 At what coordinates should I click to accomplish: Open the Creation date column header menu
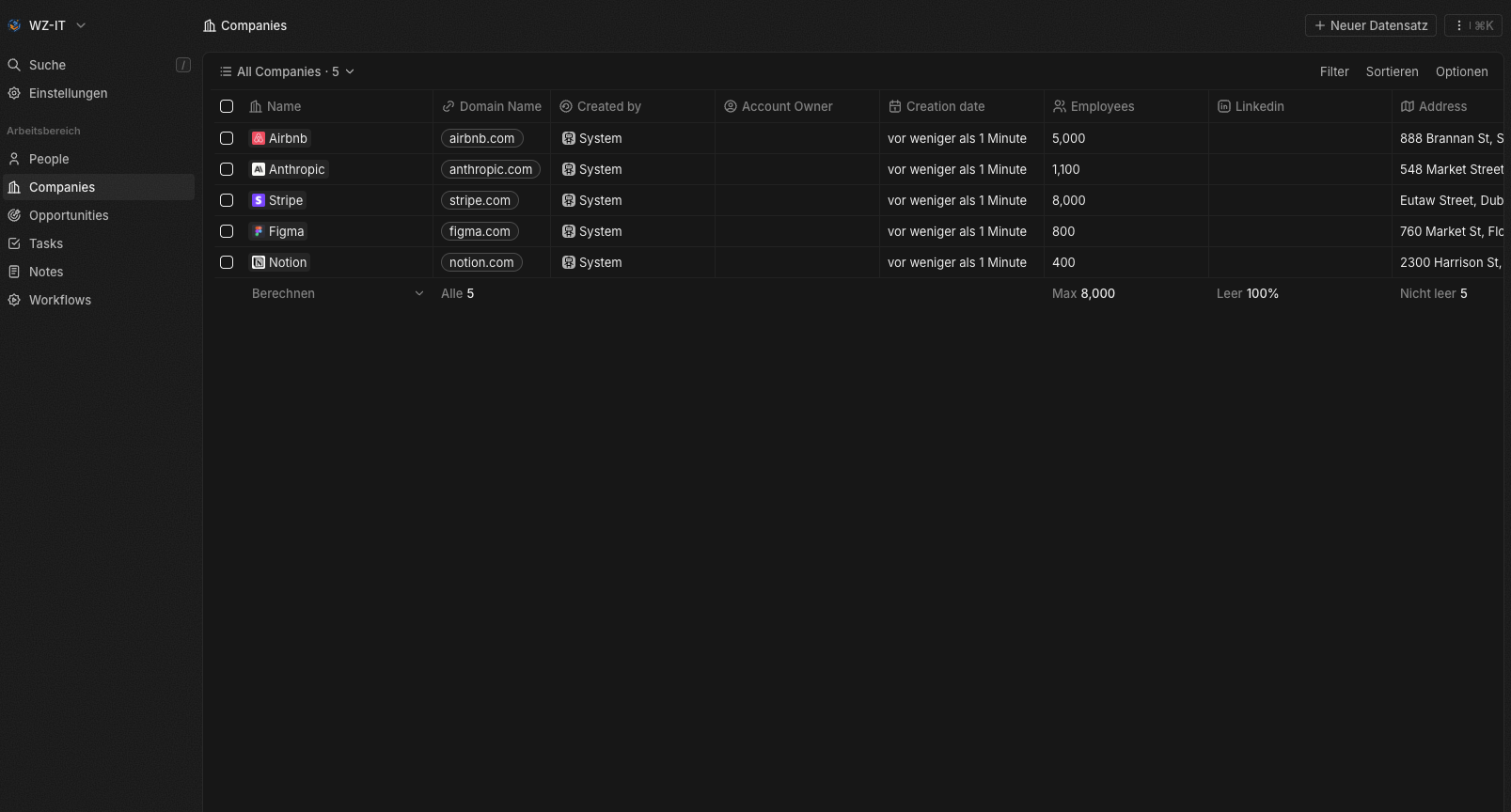pyautogui.click(x=962, y=106)
